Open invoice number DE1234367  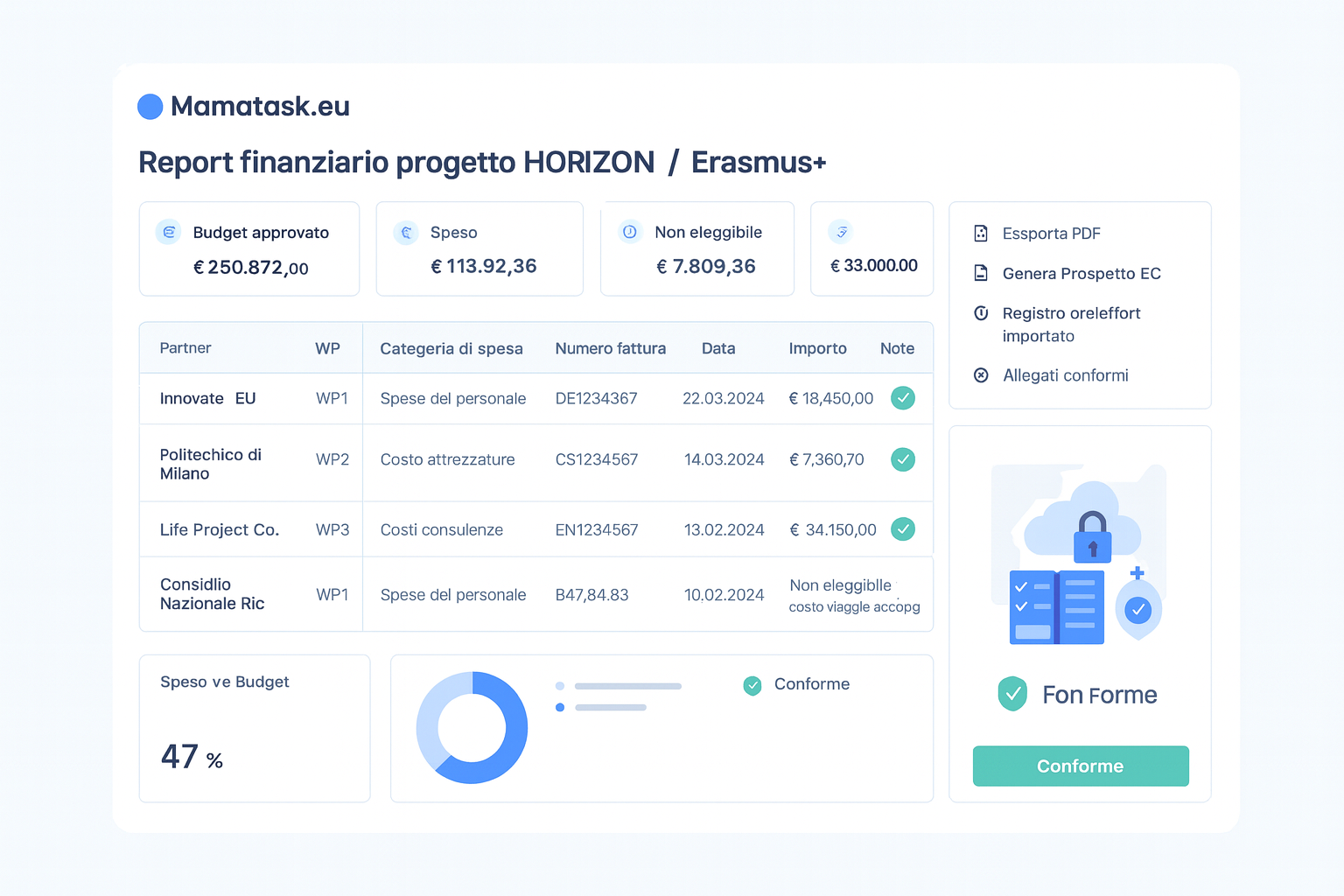596,399
